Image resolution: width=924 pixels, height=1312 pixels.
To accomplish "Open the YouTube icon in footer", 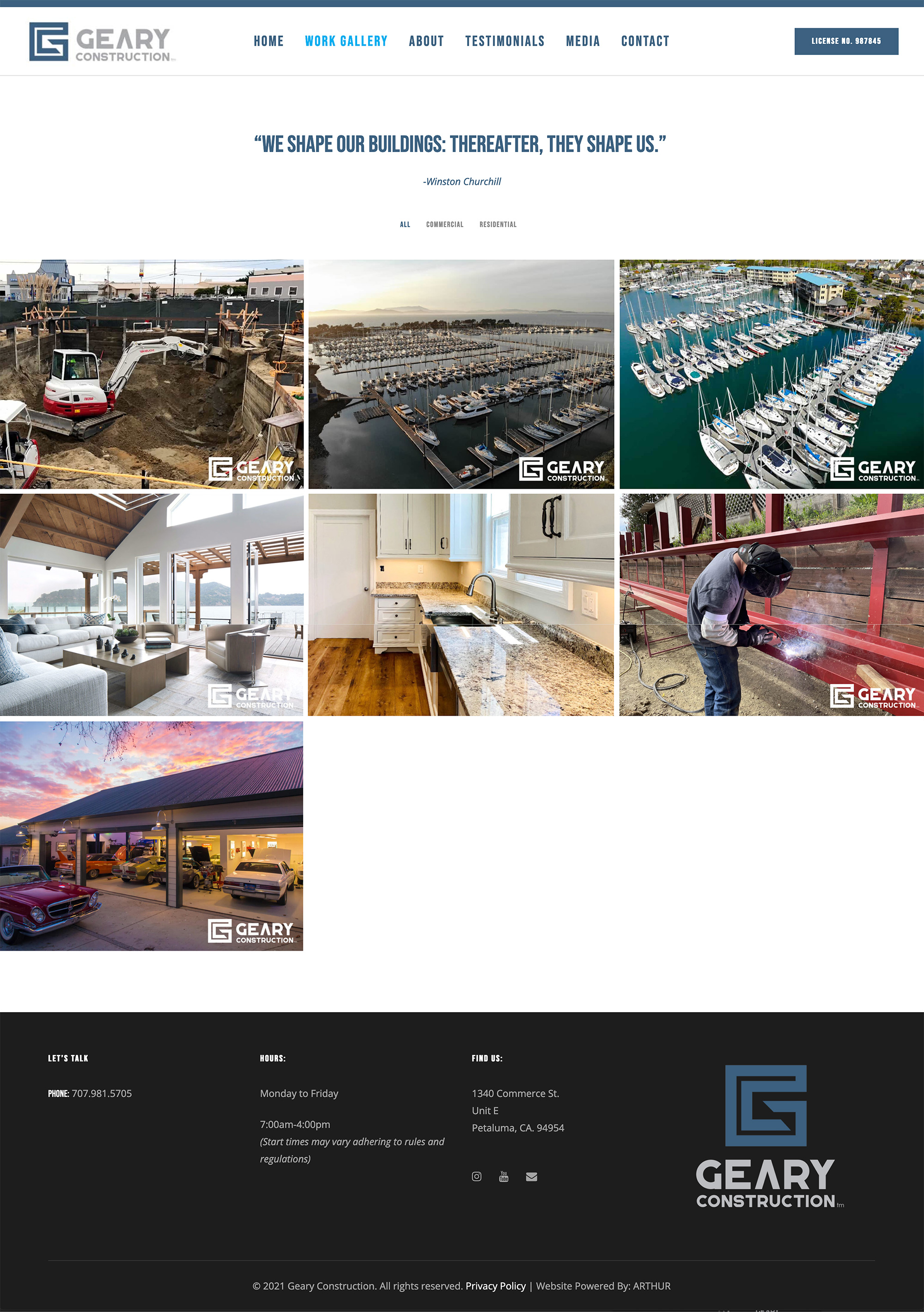I will pyautogui.click(x=504, y=1176).
